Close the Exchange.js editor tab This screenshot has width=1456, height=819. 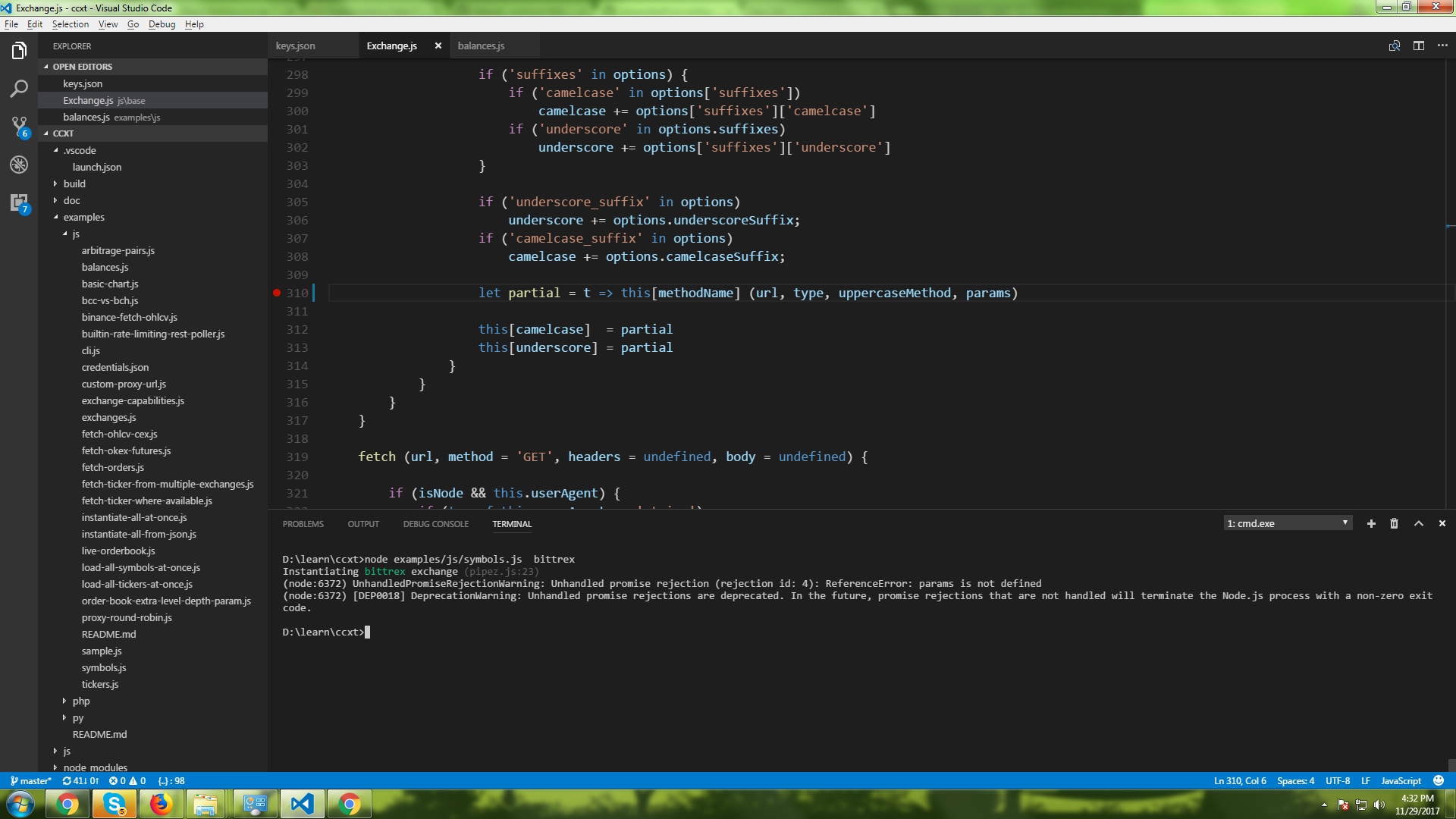tap(438, 45)
